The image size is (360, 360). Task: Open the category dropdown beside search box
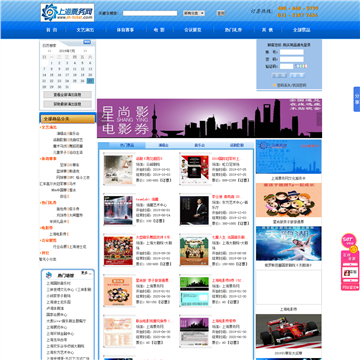pos(194,13)
